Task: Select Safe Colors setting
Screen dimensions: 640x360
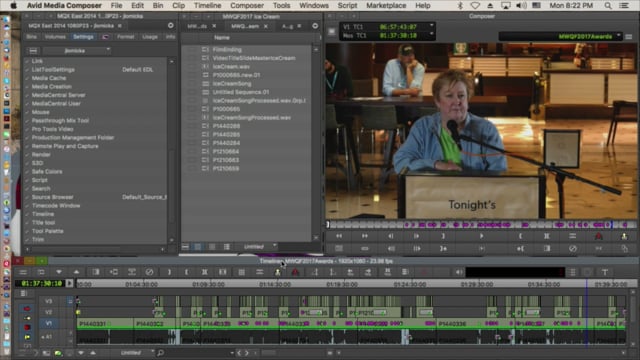Action: point(47,171)
